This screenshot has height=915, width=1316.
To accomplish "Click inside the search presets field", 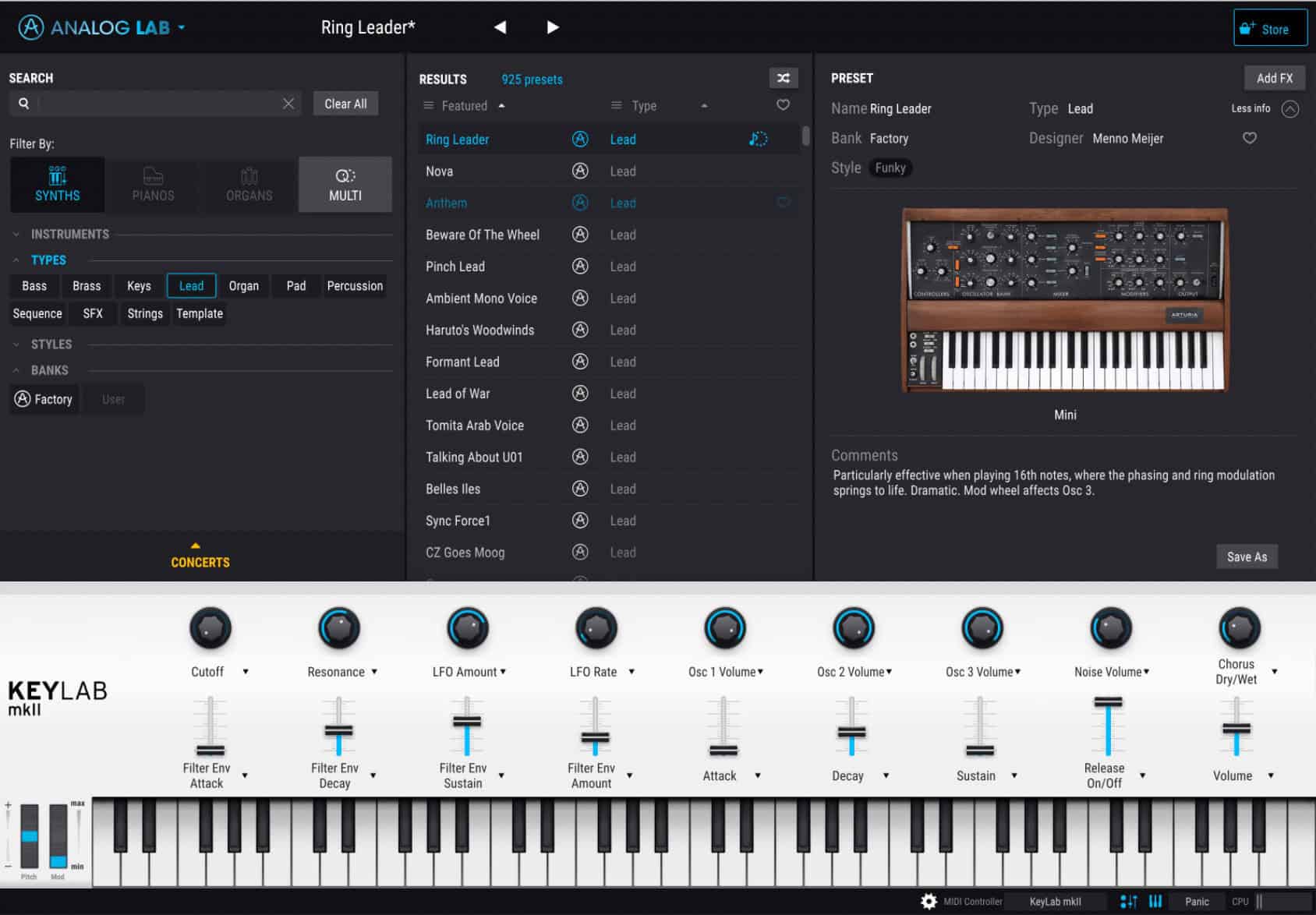I will tap(156, 103).
